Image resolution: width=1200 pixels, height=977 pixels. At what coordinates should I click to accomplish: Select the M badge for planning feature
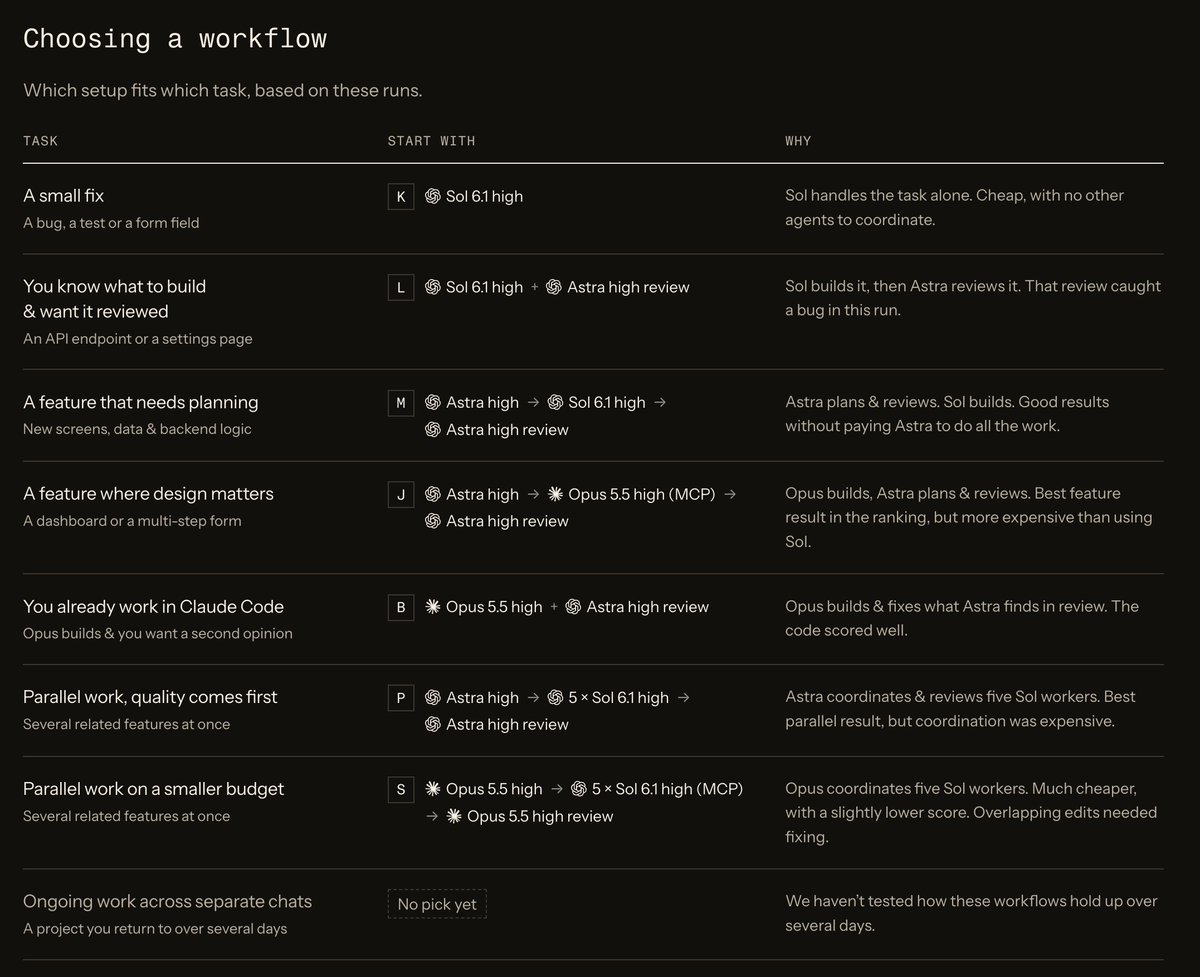tap(401, 403)
